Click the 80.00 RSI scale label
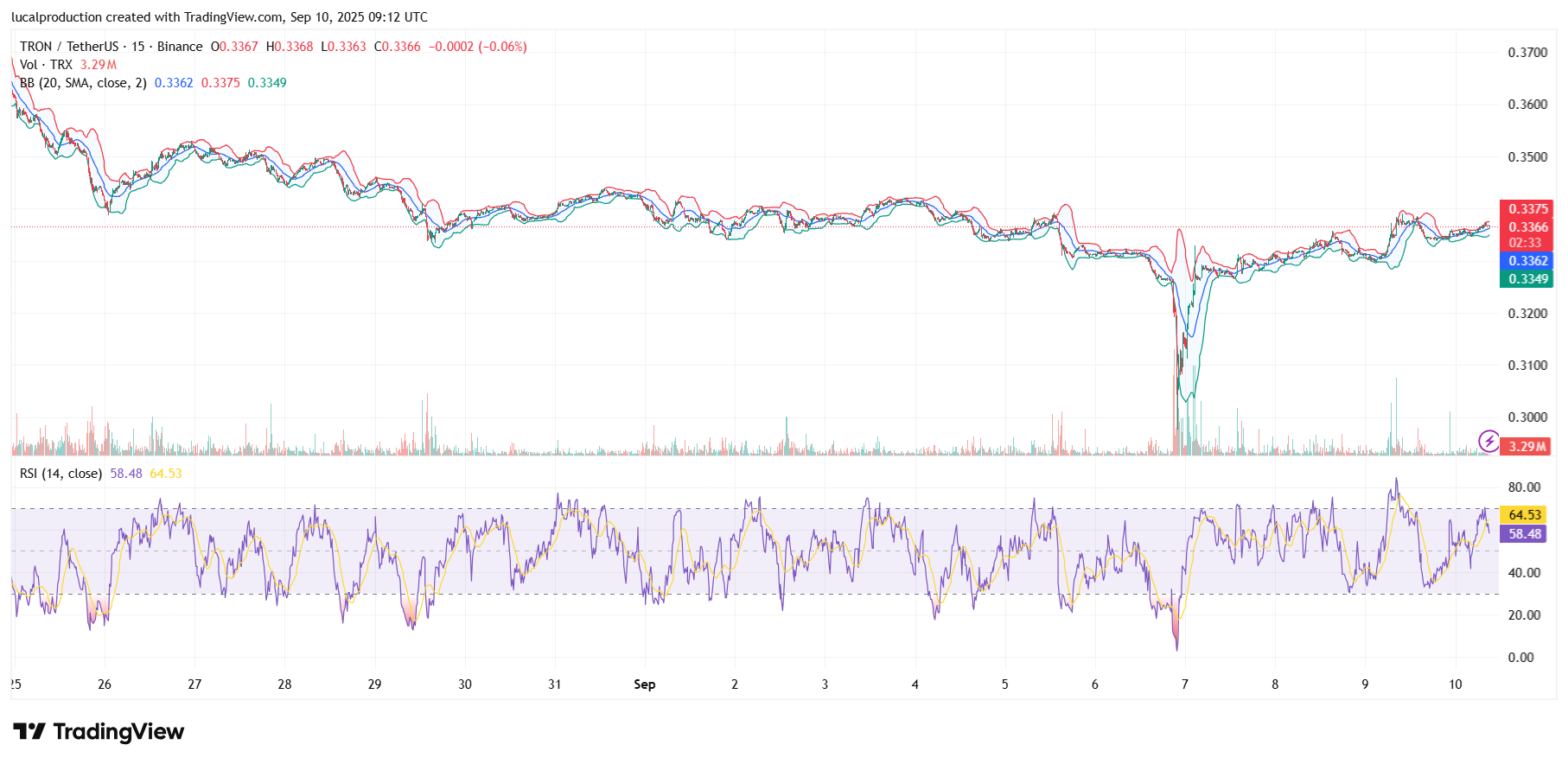This screenshot has height=764, width=1568. point(1524,487)
